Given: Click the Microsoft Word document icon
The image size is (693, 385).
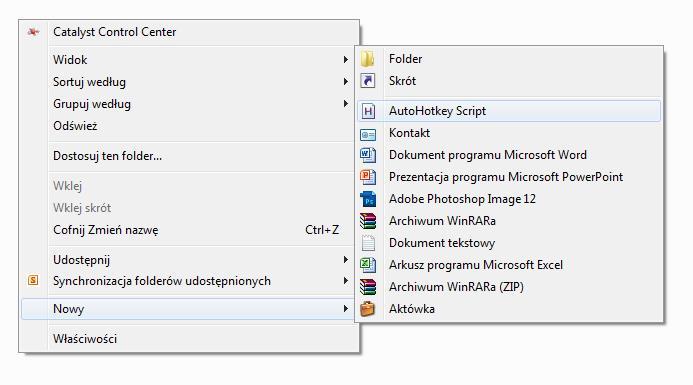Looking at the screenshot, I should [368, 155].
